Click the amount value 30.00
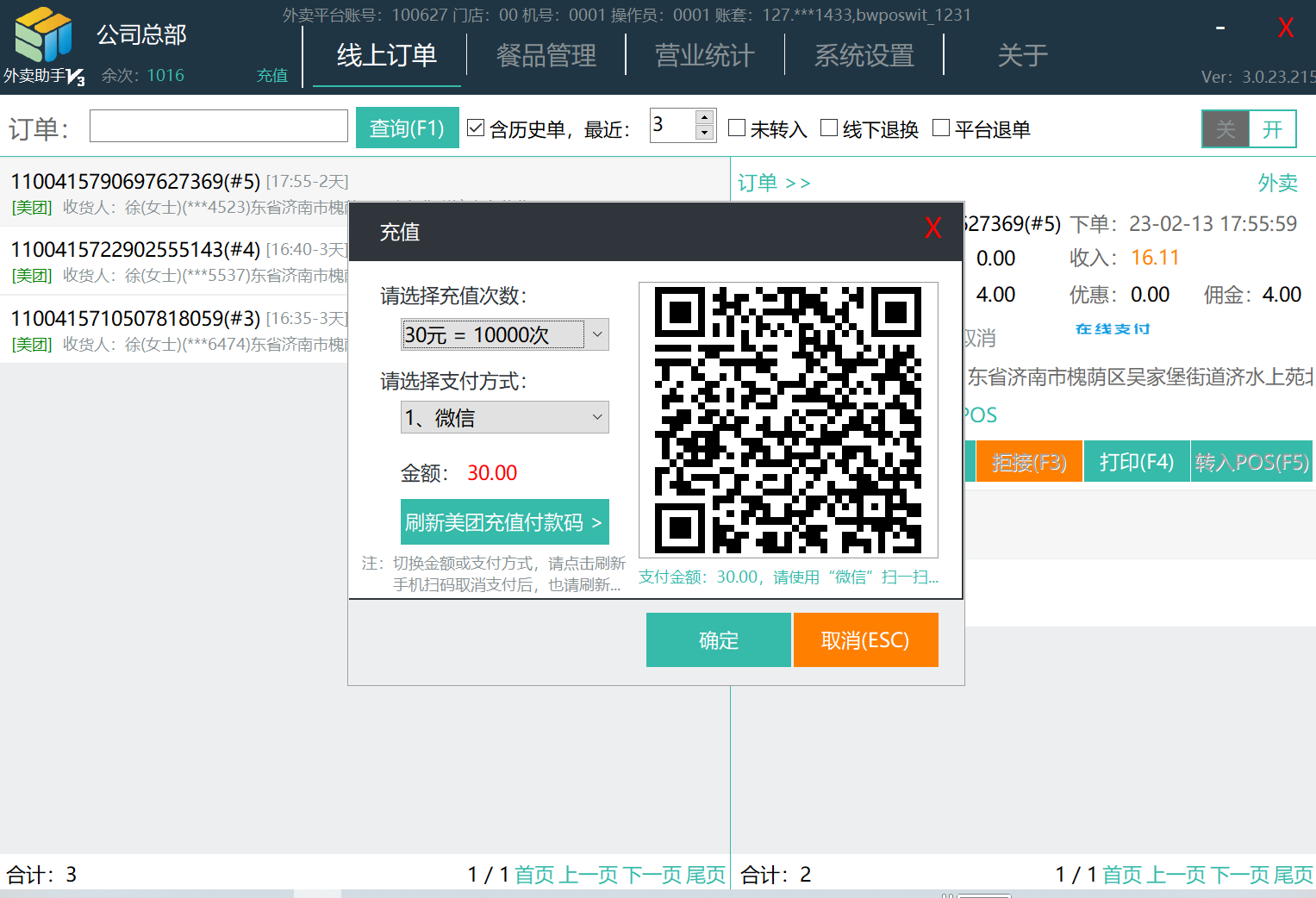This screenshot has width=1316, height=898. pyautogui.click(x=492, y=473)
